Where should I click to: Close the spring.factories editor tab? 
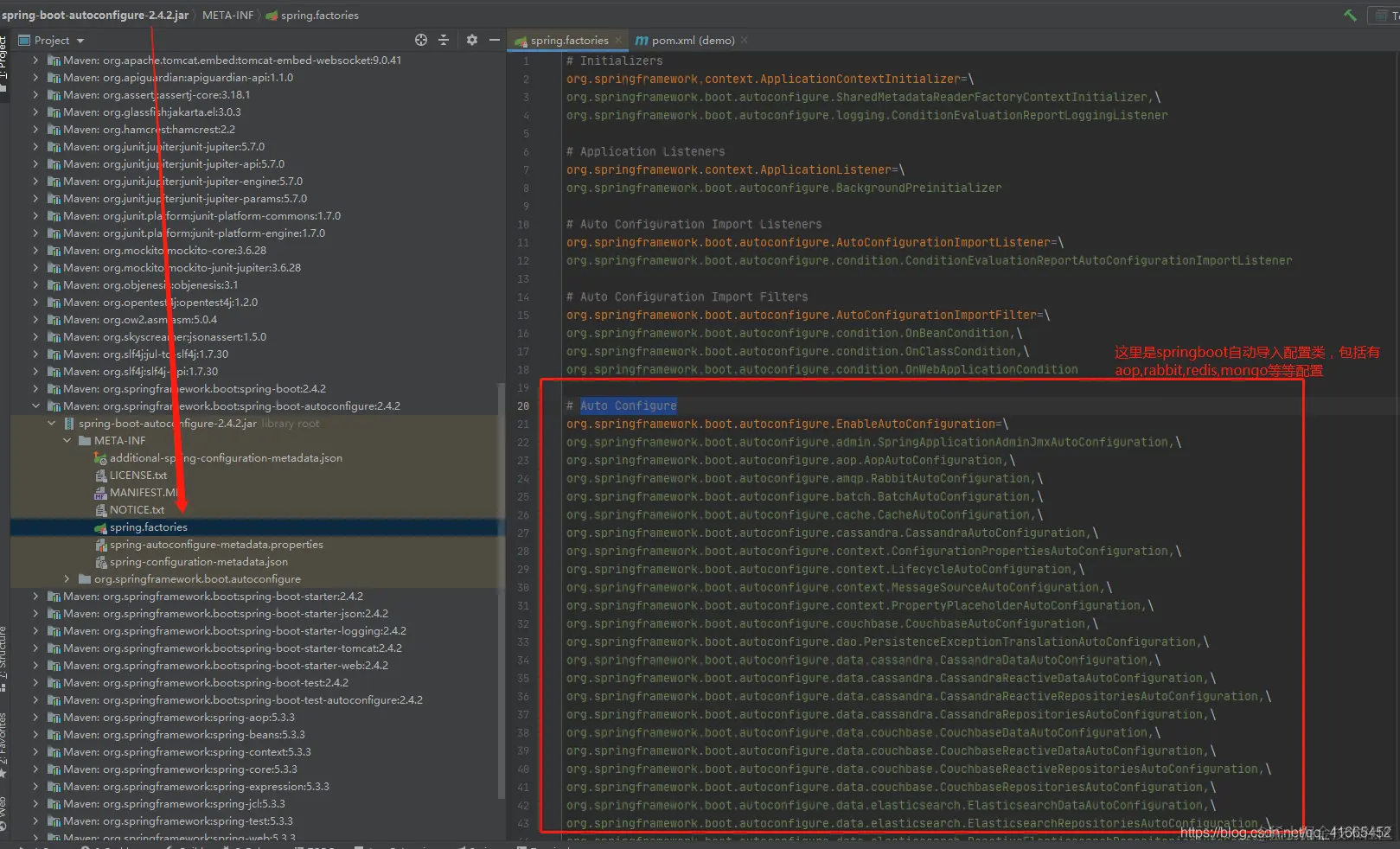[618, 40]
